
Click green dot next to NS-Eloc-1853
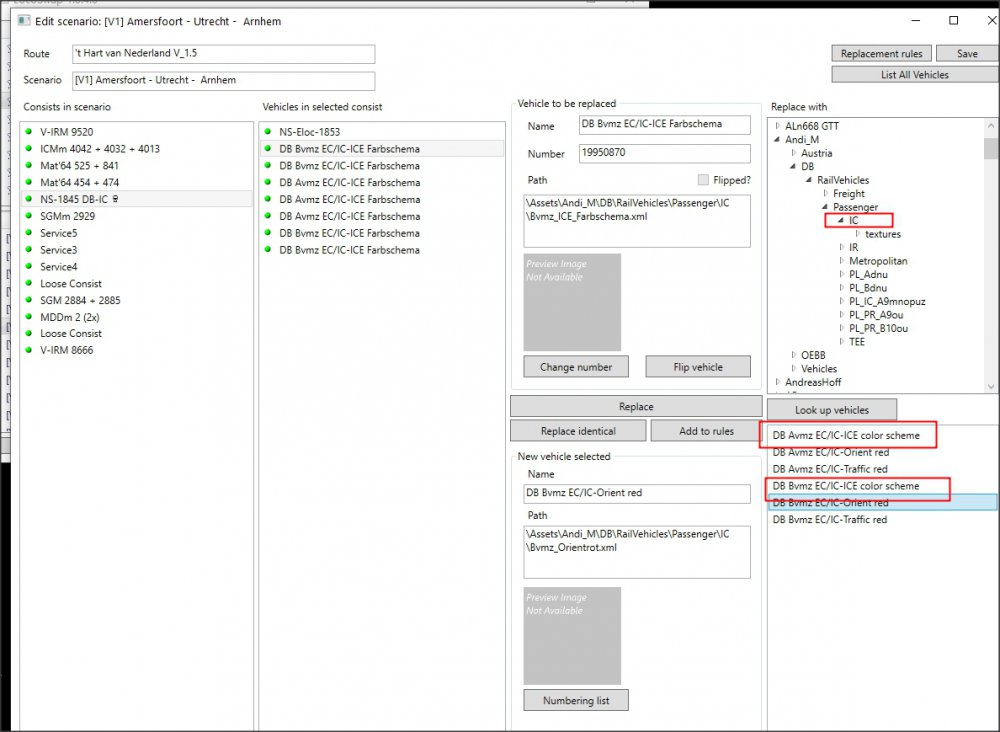click(270, 132)
